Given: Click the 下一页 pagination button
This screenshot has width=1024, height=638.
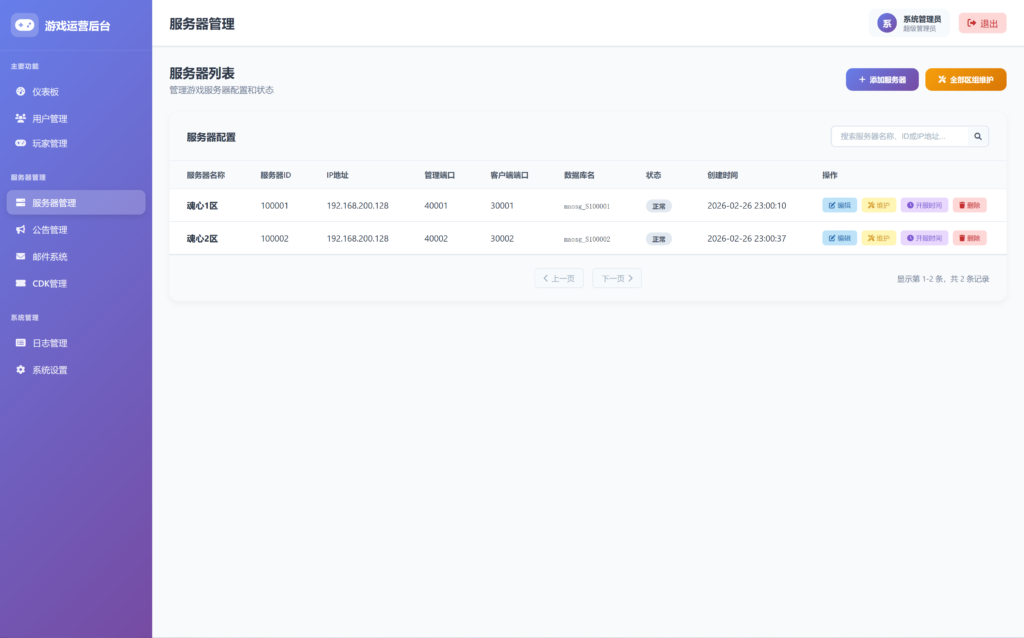Looking at the screenshot, I should tap(616, 278).
